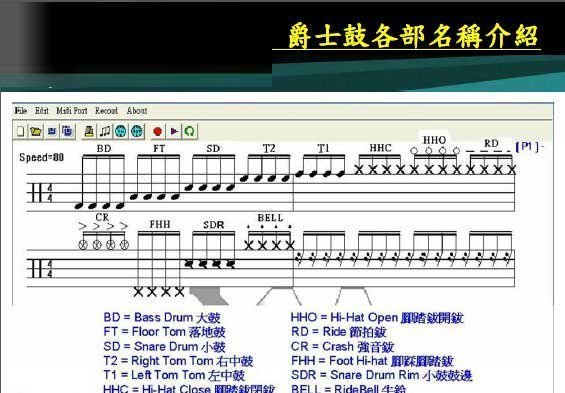This screenshot has width=565, height=393.
Task: Click the first teal MIDI port icon
Action: tap(121, 131)
